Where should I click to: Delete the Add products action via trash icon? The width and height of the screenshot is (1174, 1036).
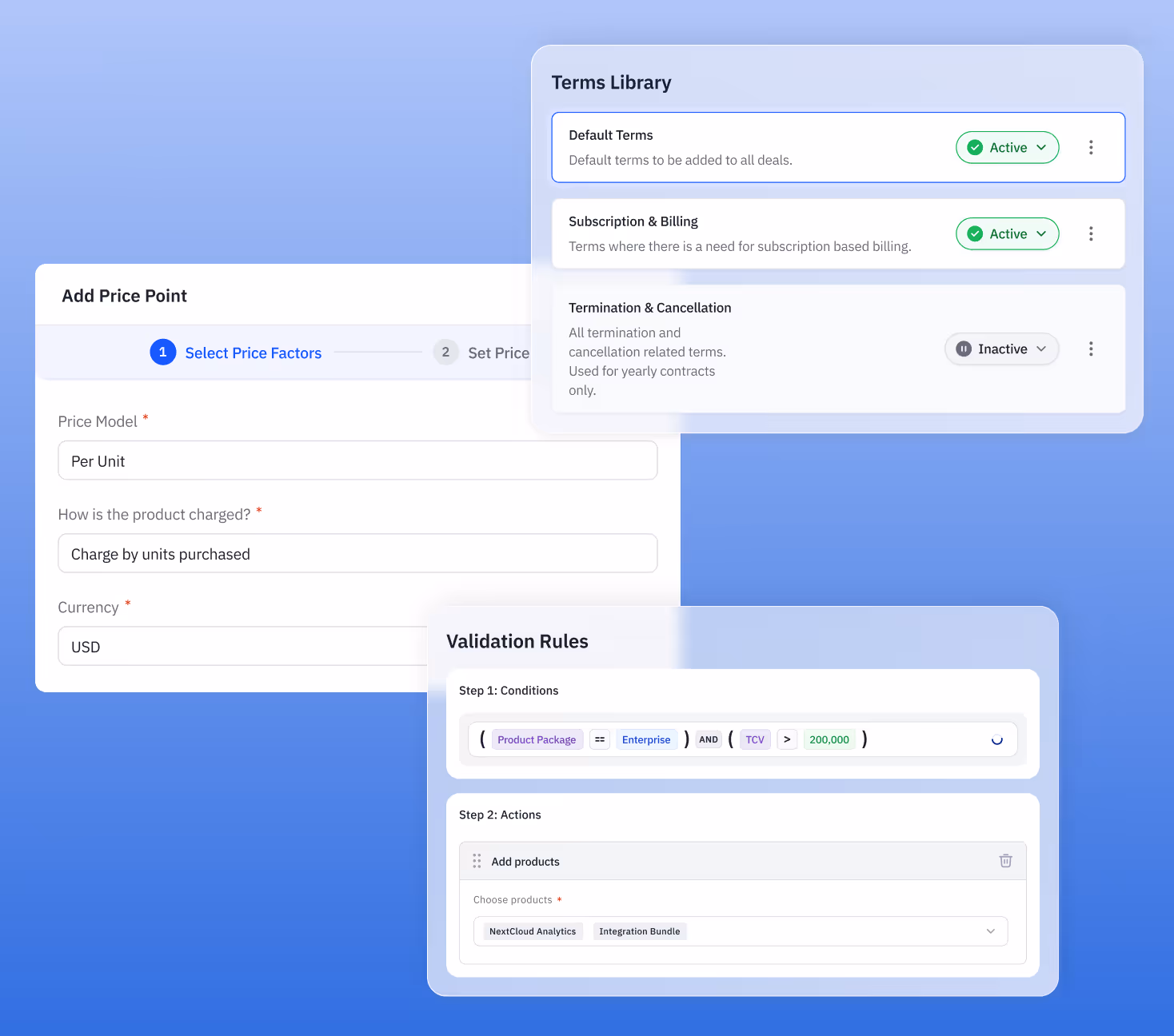1005,861
